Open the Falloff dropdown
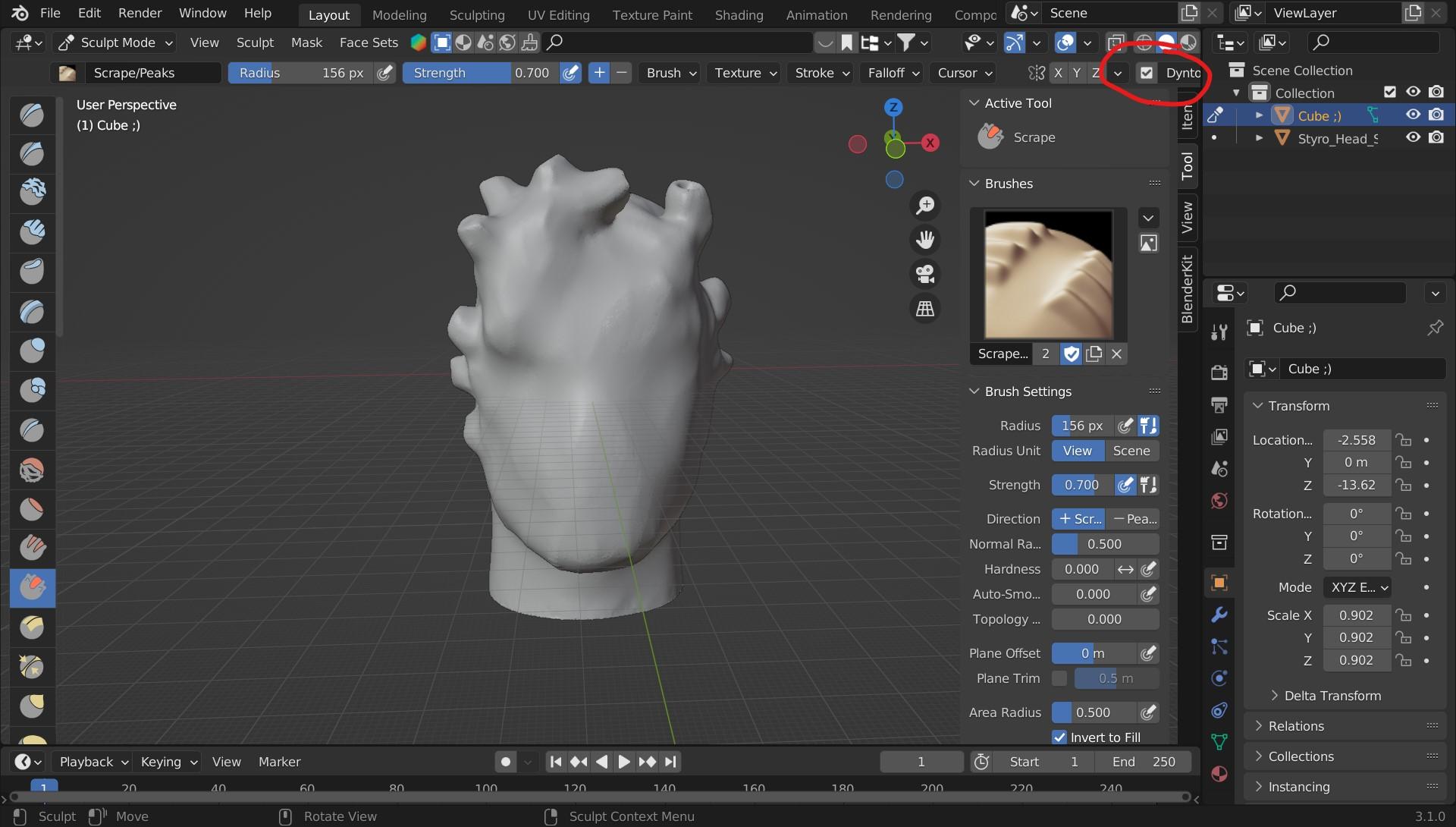 click(x=893, y=73)
